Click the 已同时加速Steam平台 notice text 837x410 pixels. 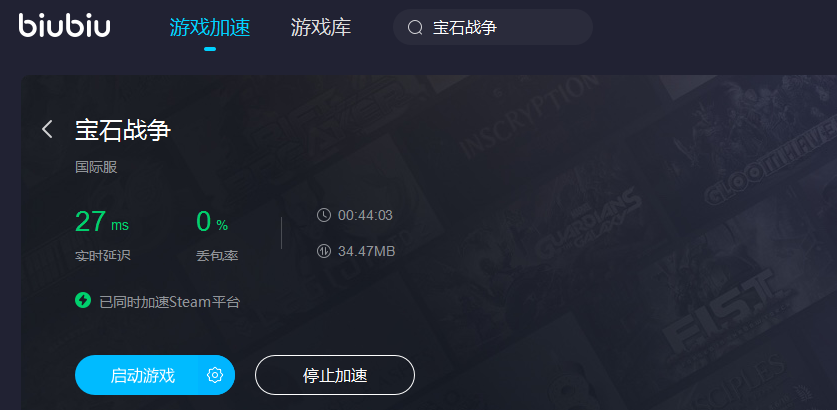point(170,302)
